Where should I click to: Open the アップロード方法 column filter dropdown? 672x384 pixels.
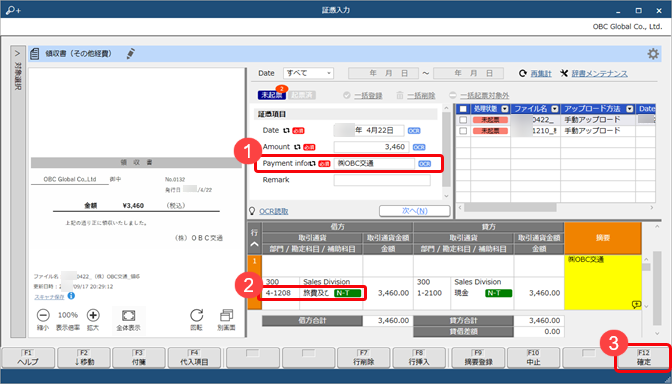point(630,109)
